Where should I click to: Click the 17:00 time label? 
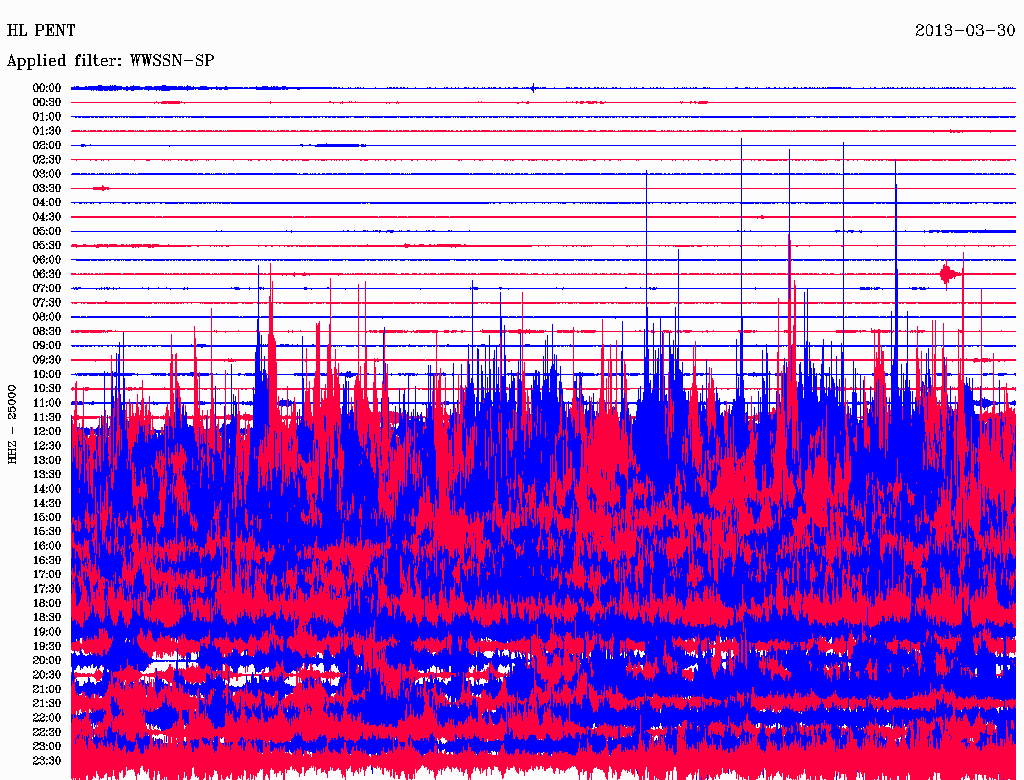[46, 574]
